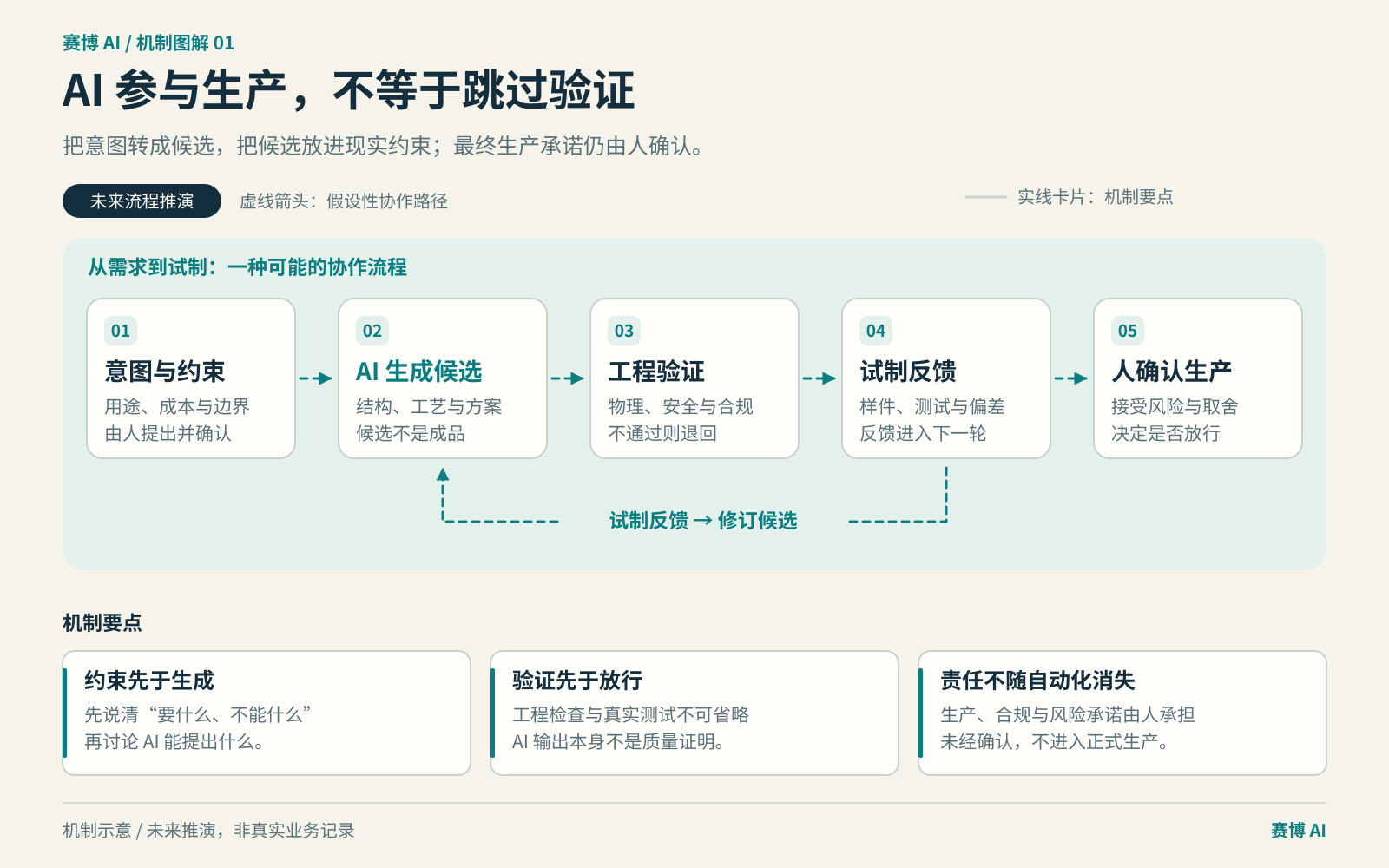Click the line "再讨论 AI 能提出什么。"
This screenshot has height=868, width=1389.
pos(174,741)
